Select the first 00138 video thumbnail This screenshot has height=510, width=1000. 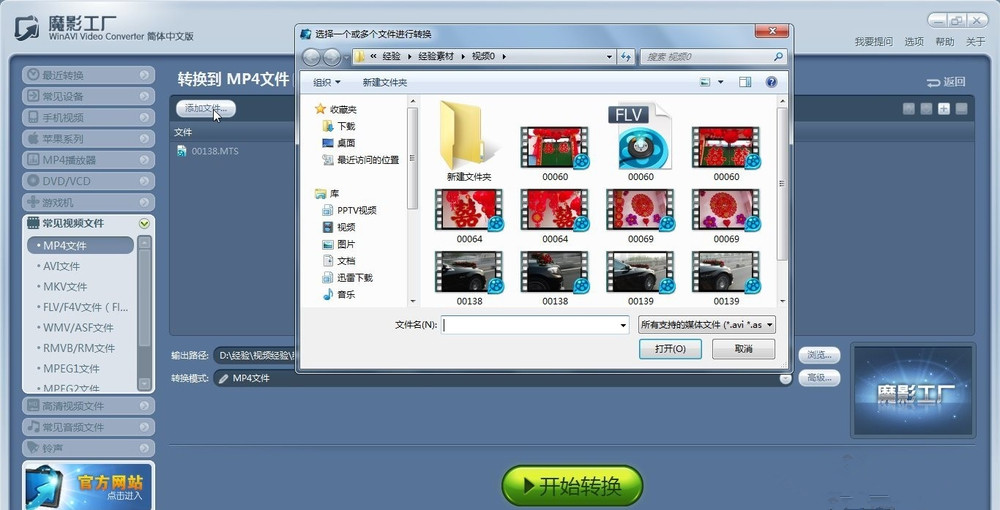(468, 272)
